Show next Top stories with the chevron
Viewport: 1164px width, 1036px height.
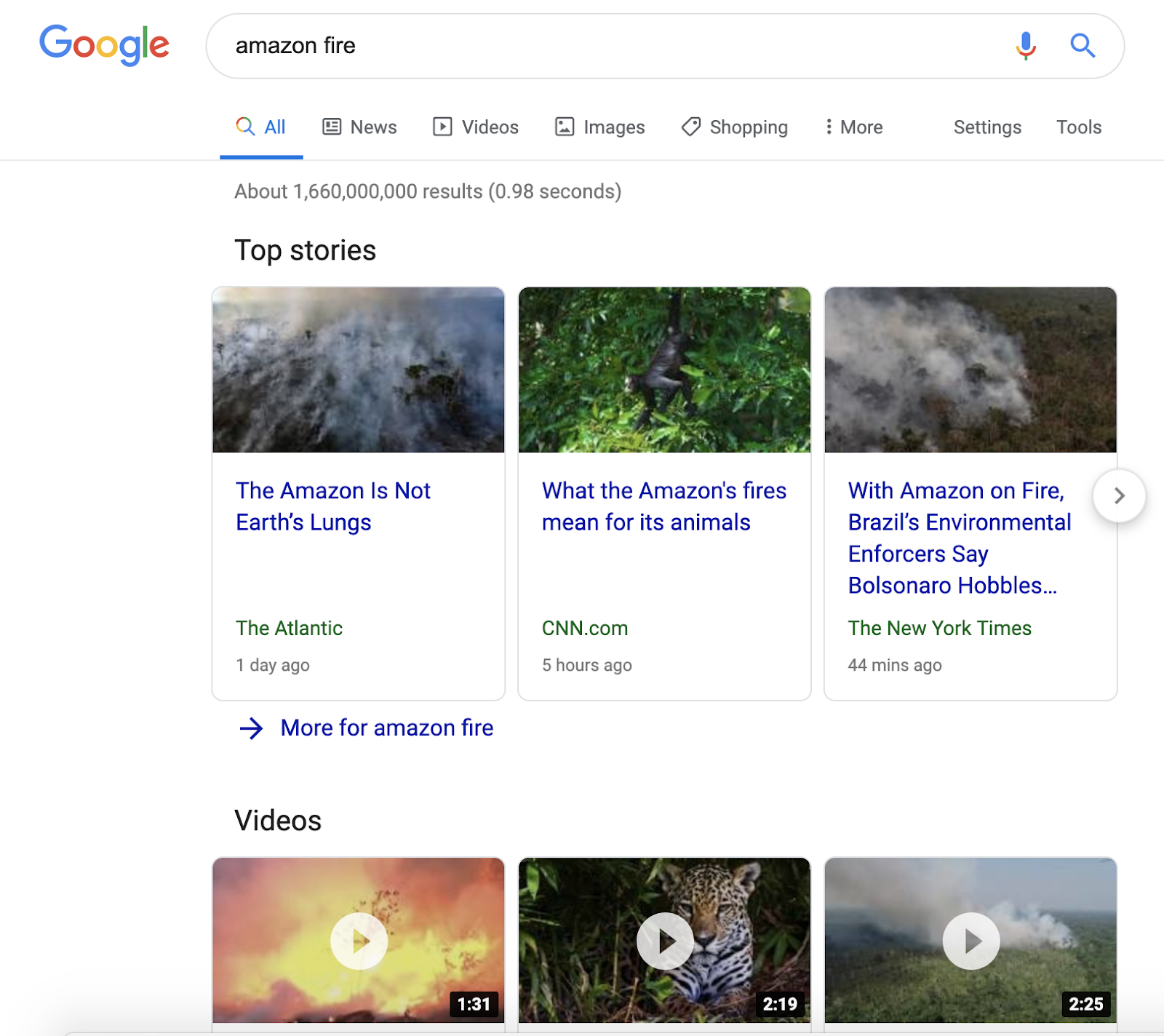tap(1119, 495)
